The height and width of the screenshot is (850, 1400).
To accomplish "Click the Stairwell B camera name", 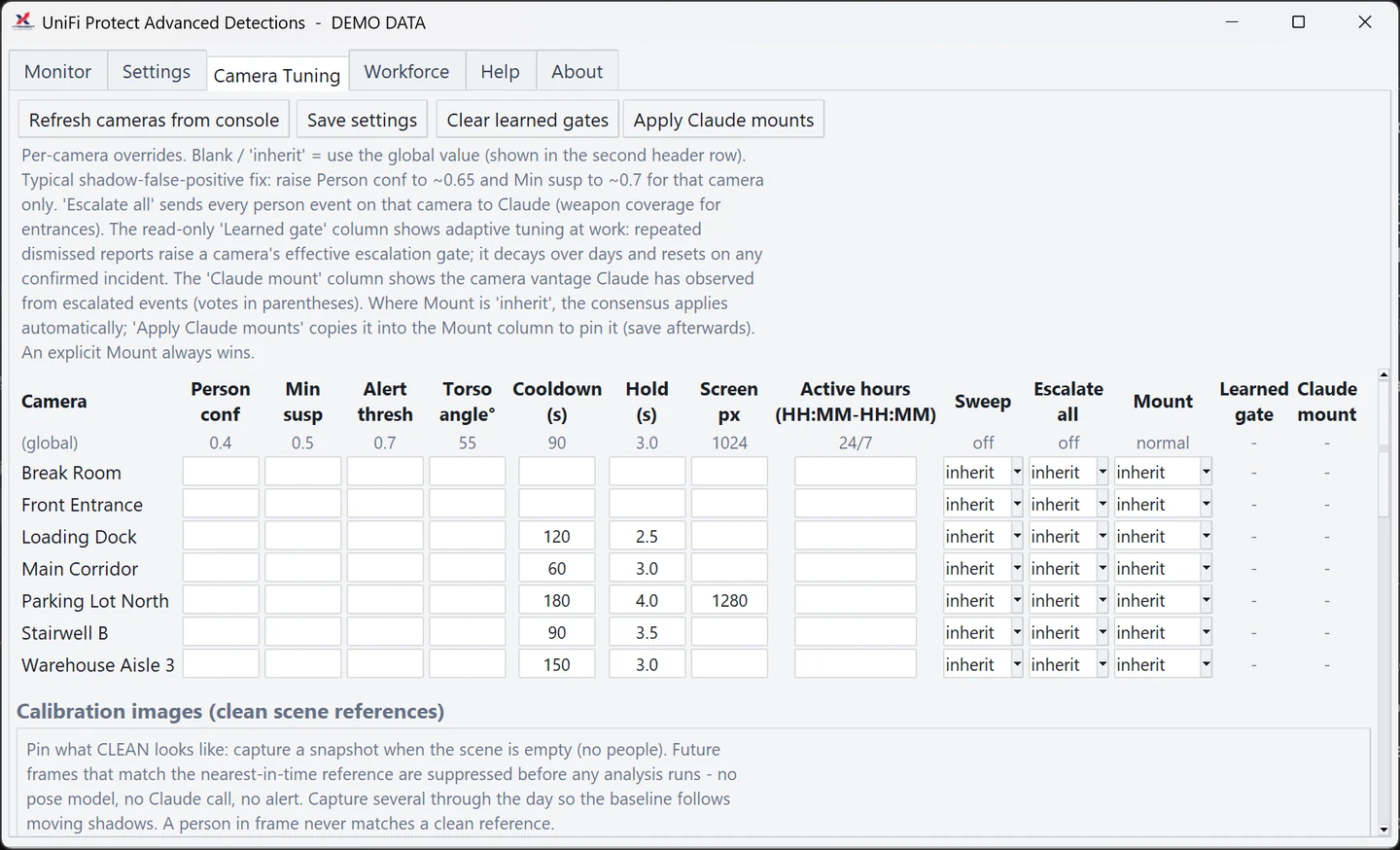I will [64, 633].
